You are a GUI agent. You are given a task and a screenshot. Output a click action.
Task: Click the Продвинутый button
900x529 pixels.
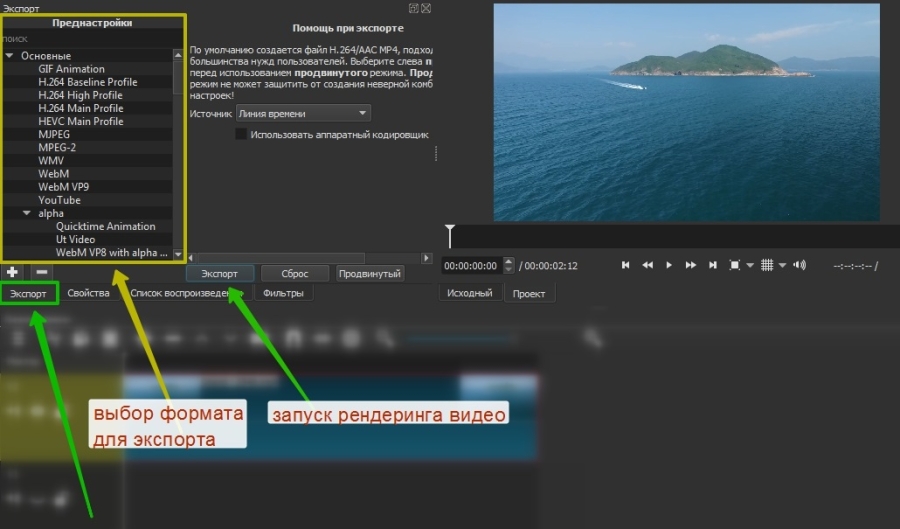(x=369, y=273)
